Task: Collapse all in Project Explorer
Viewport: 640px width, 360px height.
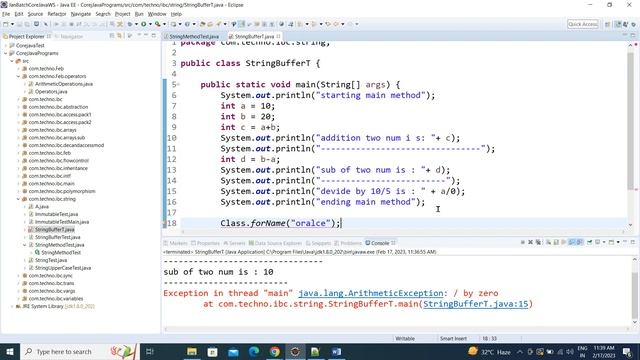Action: pyautogui.click(x=112, y=36)
